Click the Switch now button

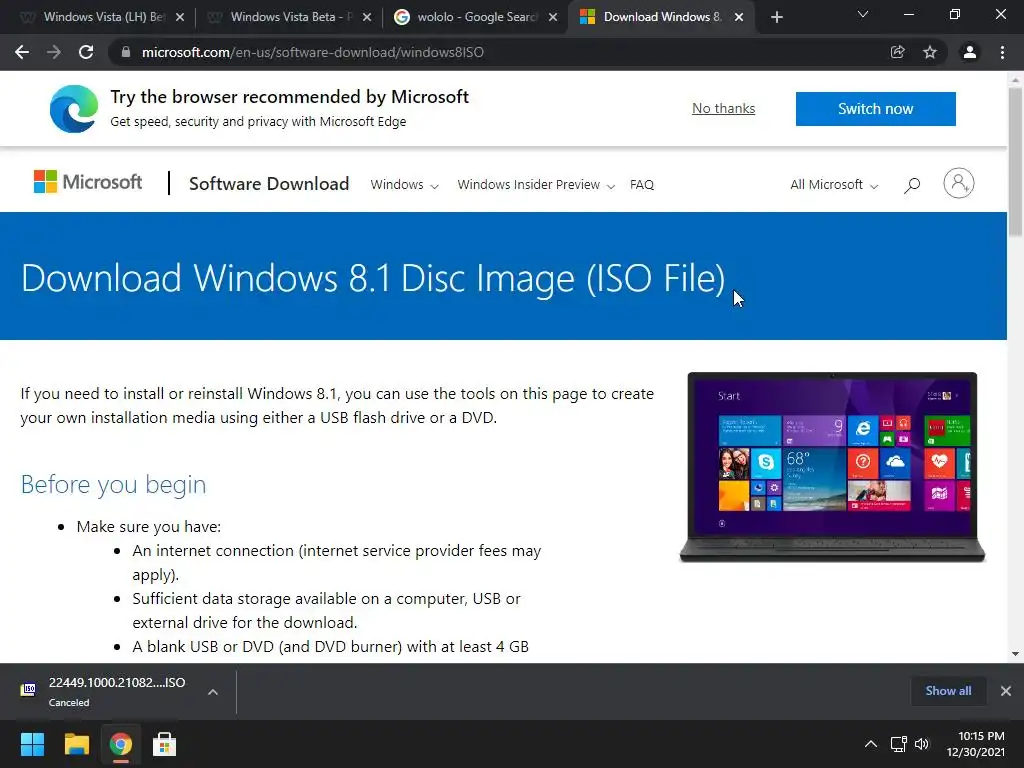(875, 108)
